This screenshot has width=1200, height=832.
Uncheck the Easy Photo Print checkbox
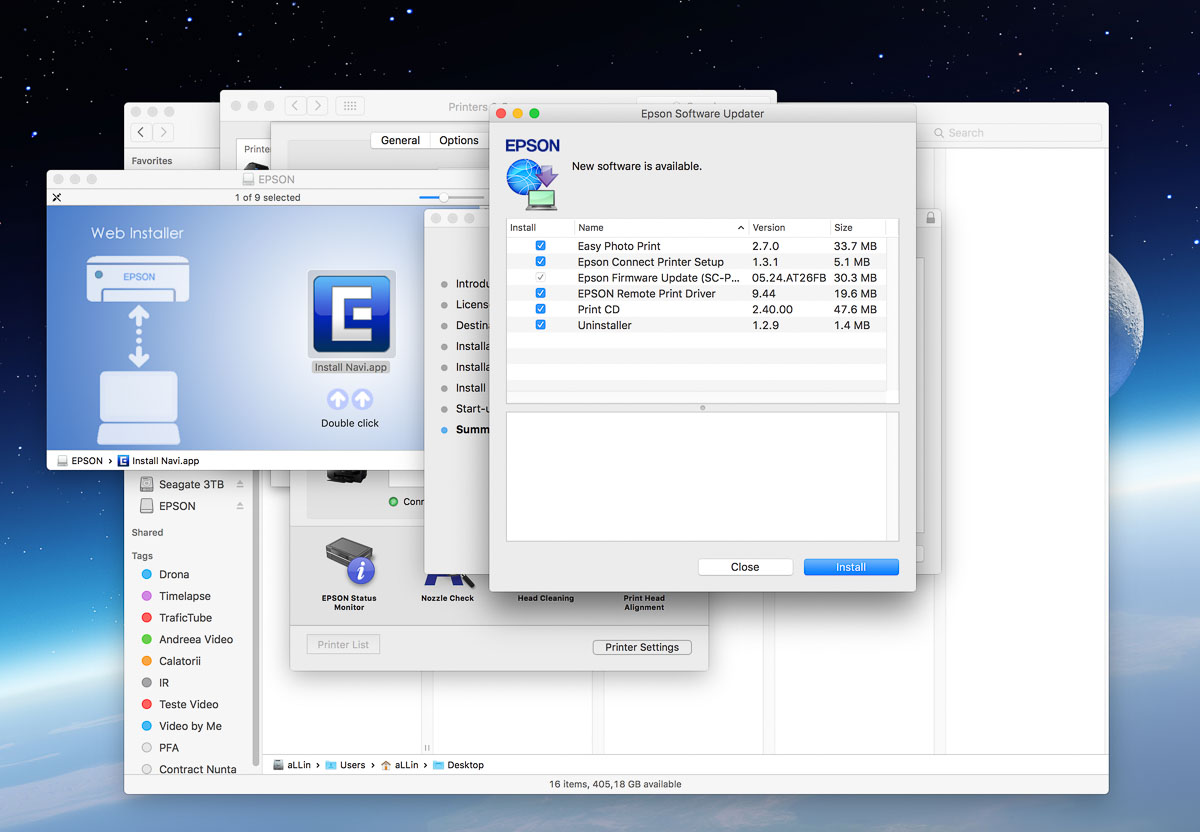[540, 246]
